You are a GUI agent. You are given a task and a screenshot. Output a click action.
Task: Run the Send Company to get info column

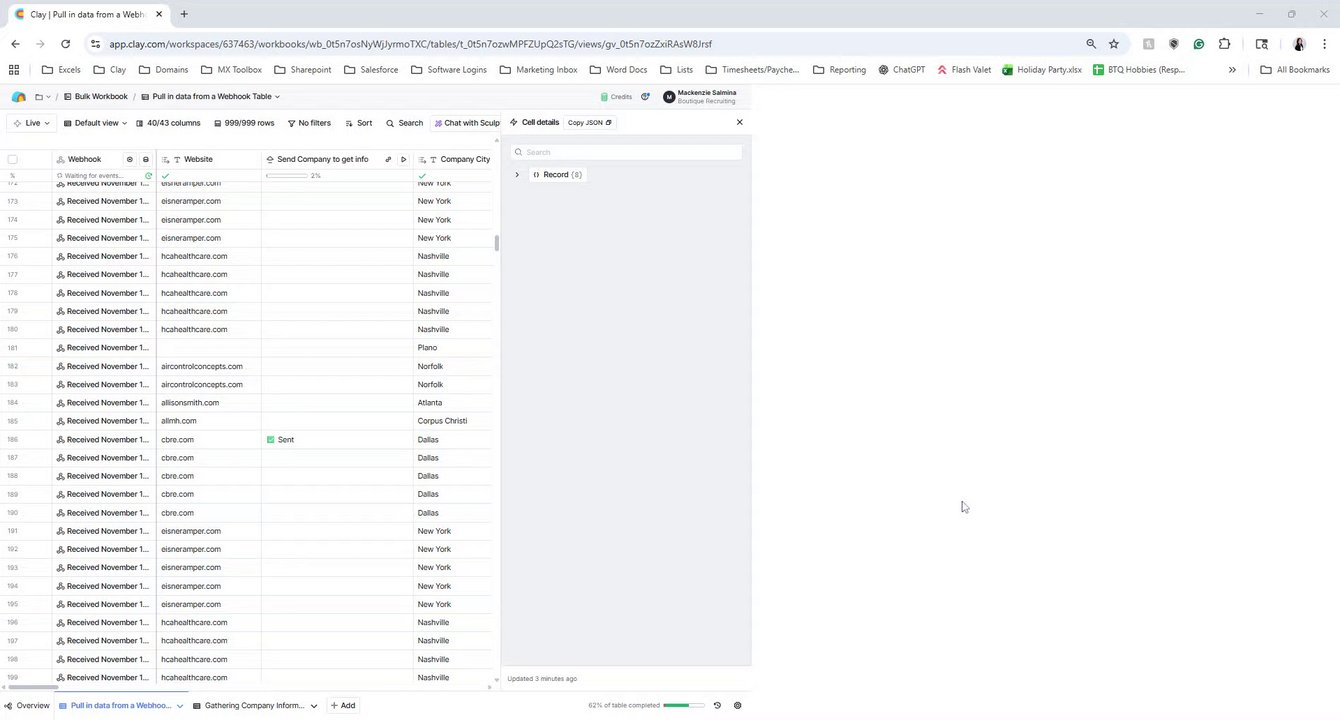point(403,159)
